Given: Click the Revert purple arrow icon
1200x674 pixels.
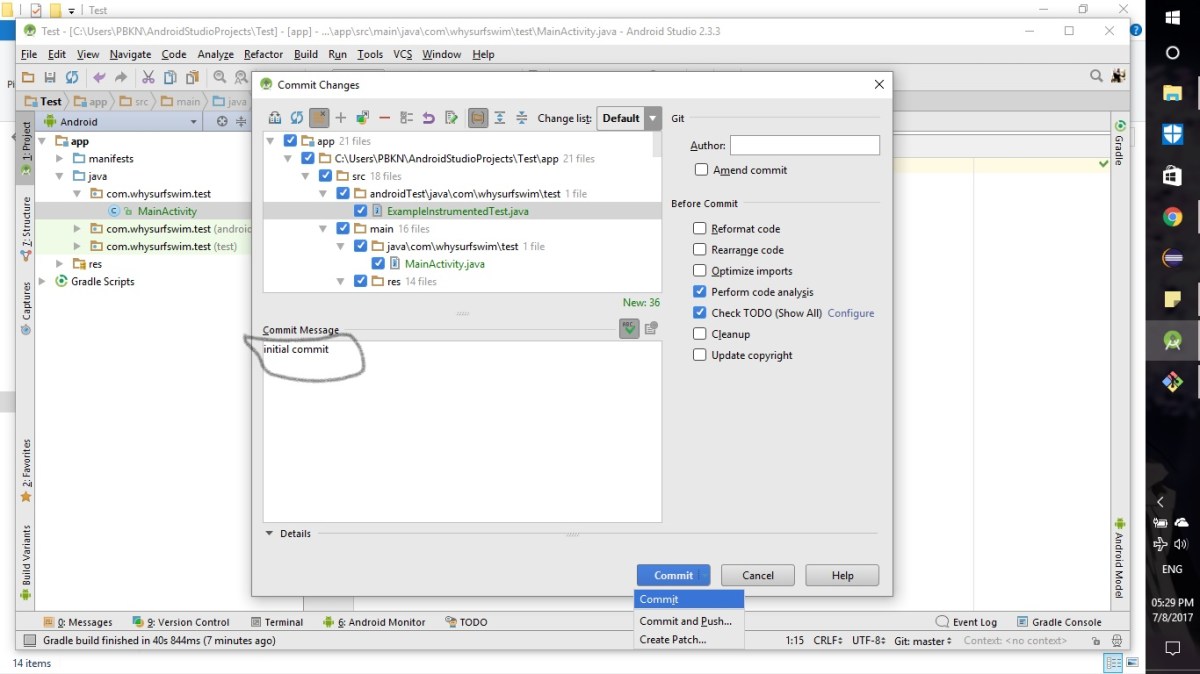Looking at the screenshot, I should pyautogui.click(x=428, y=118).
